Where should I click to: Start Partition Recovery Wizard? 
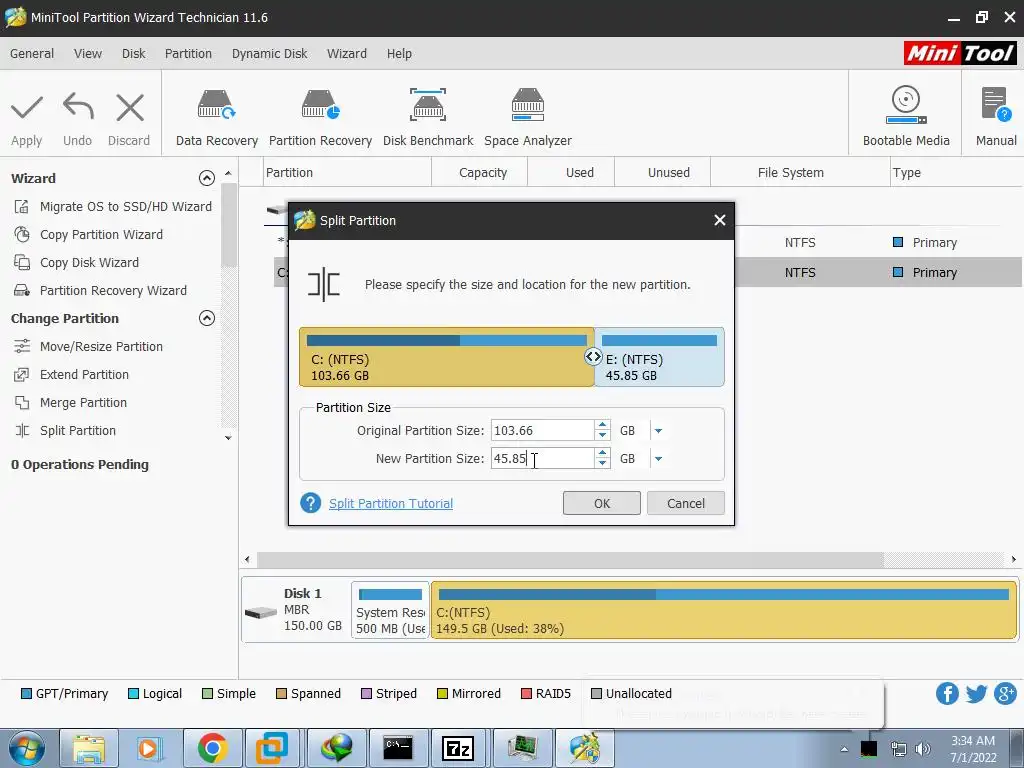click(113, 291)
